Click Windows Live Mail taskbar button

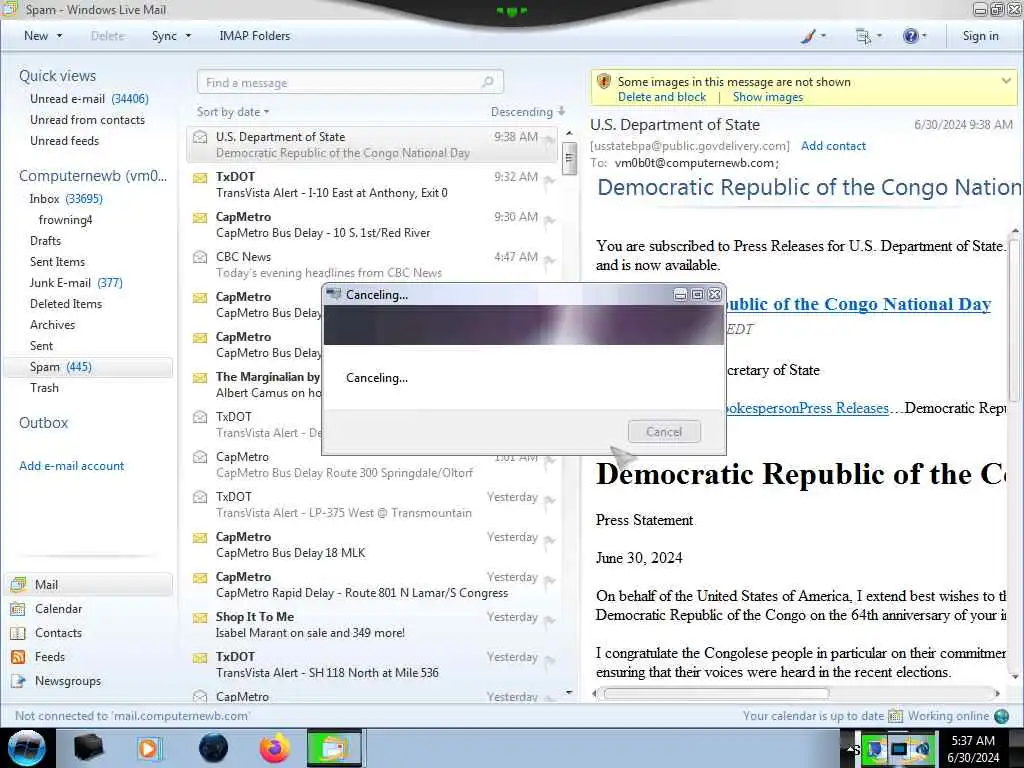pos(334,748)
